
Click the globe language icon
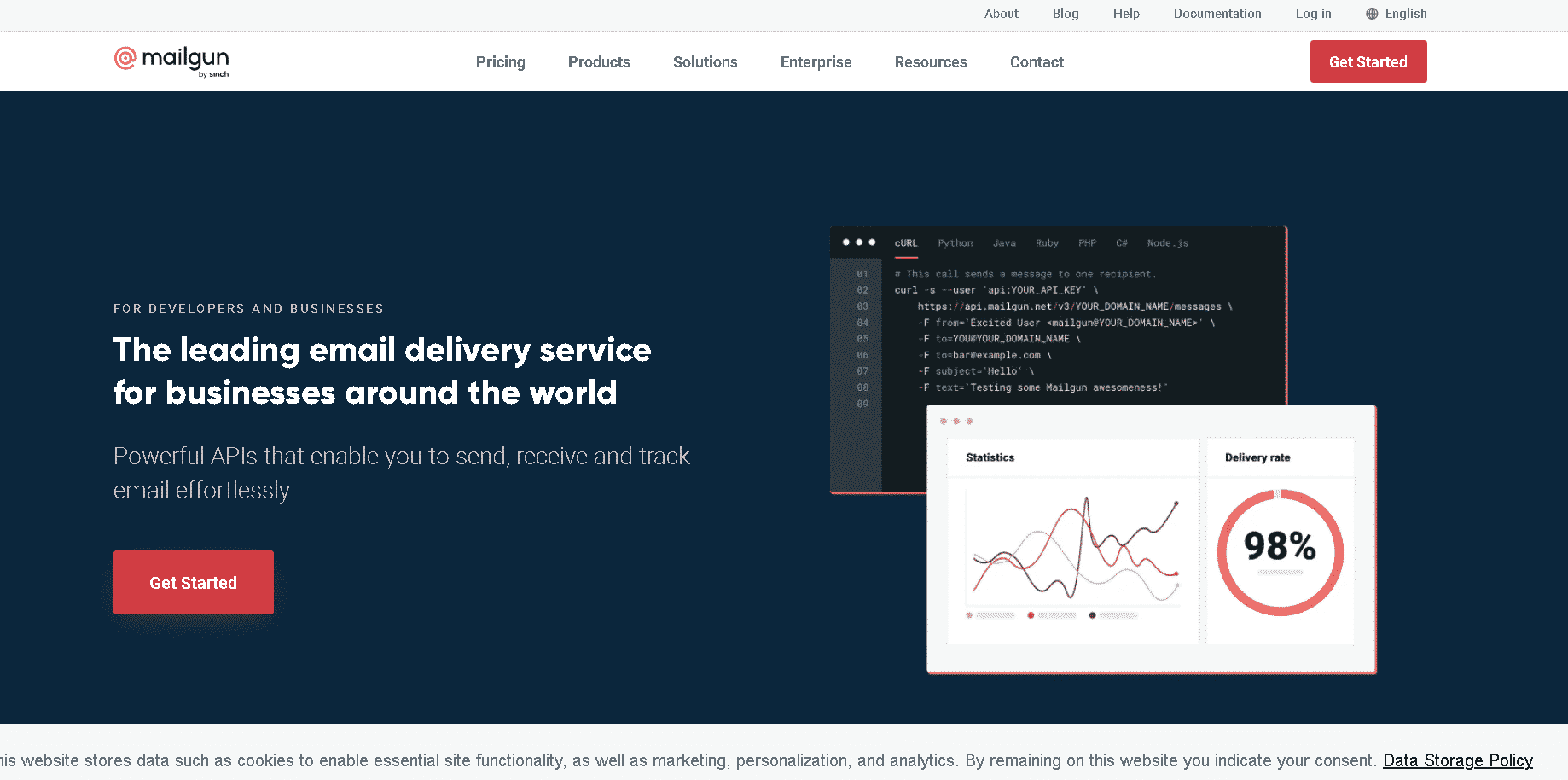pyautogui.click(x=1372, y=14)
